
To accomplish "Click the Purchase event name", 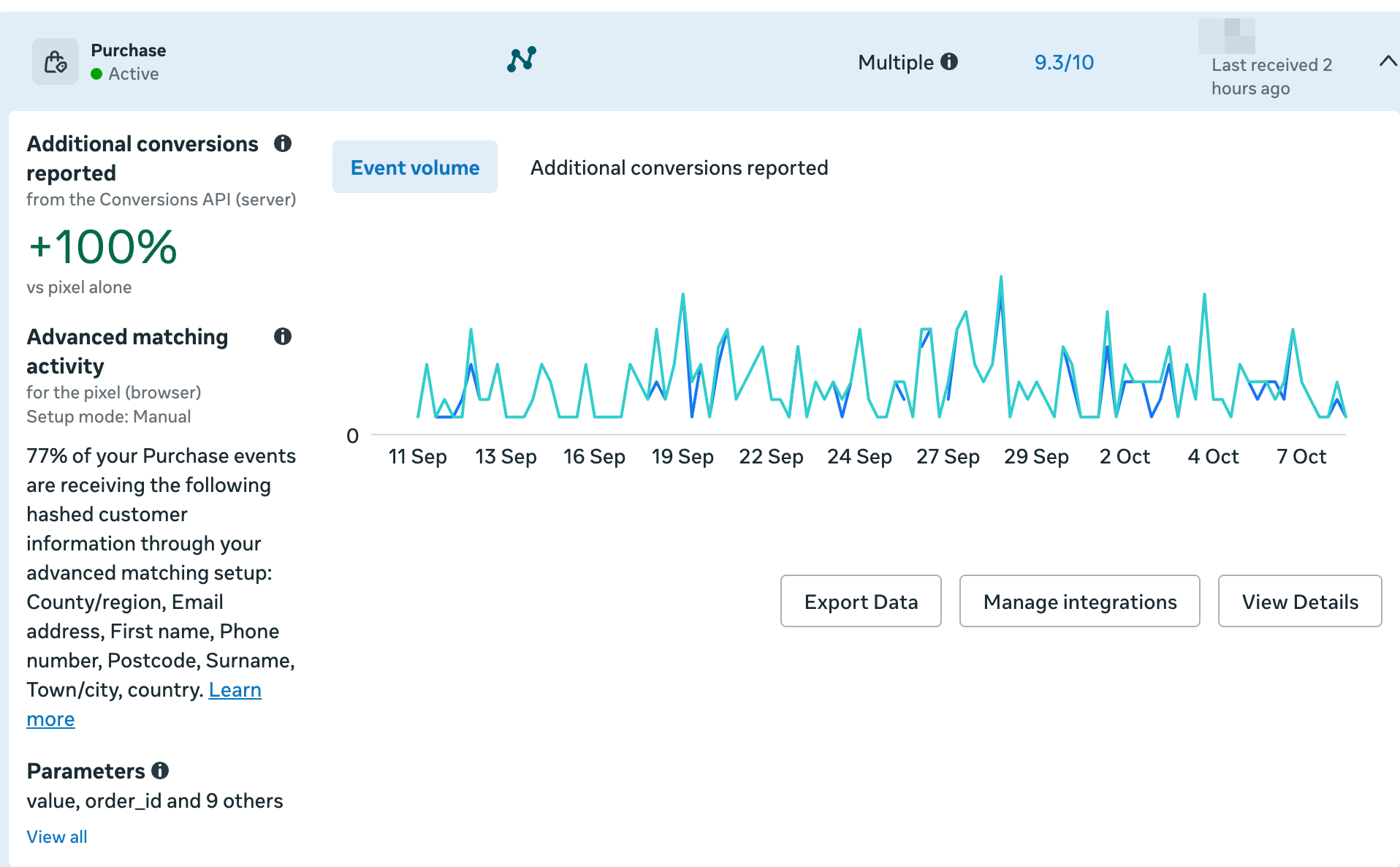I will (x=129, y=50).
